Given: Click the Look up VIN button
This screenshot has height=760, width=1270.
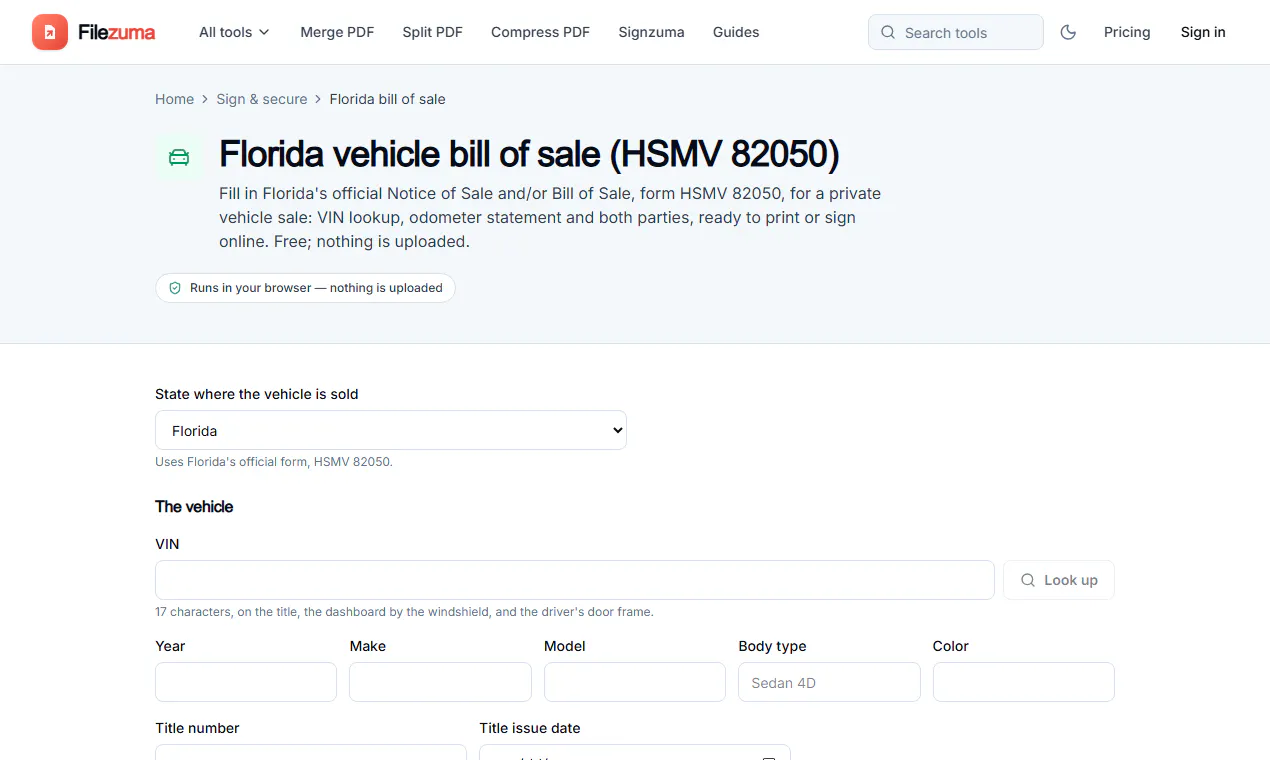Looking at the screenshot, I should [x=1059, y=580].
